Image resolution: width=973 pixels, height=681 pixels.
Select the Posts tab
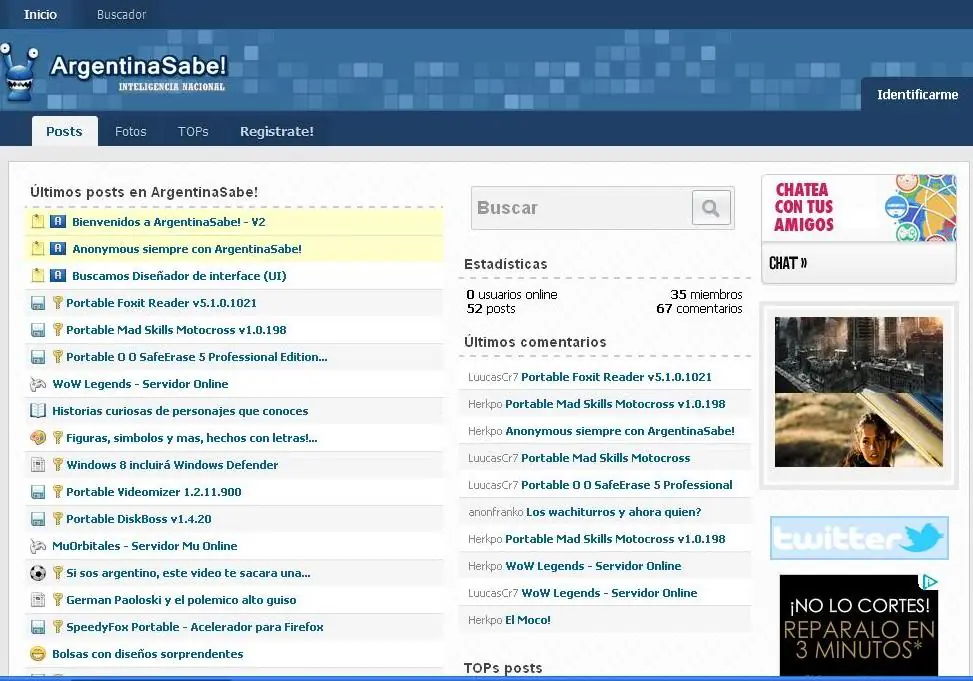click(x=65, y=131)
